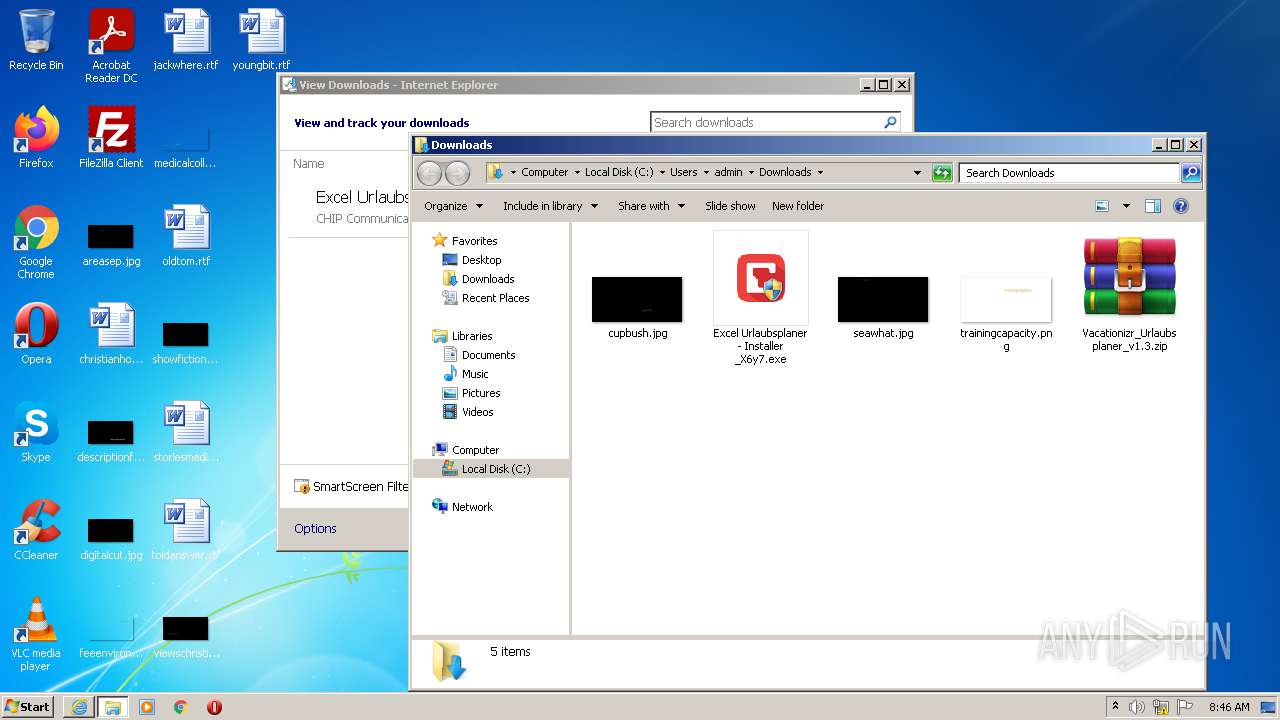Open Internet Explorer from taskbar
Image resolution: width=1280 pixels, height=720 pixels.
[x=79, y=707]
